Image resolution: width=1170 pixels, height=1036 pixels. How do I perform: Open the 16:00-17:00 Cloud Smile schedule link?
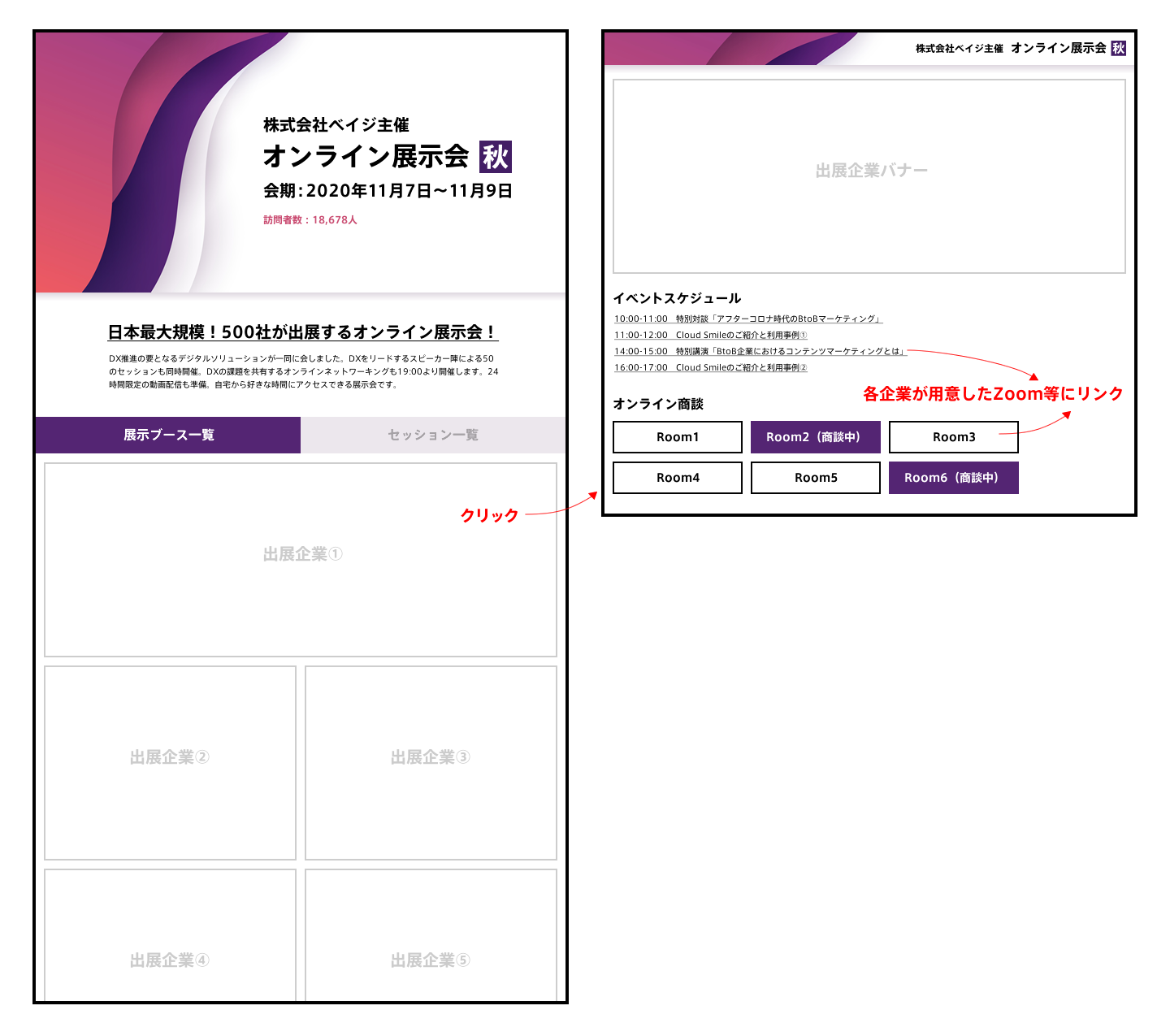click(710, 367)
